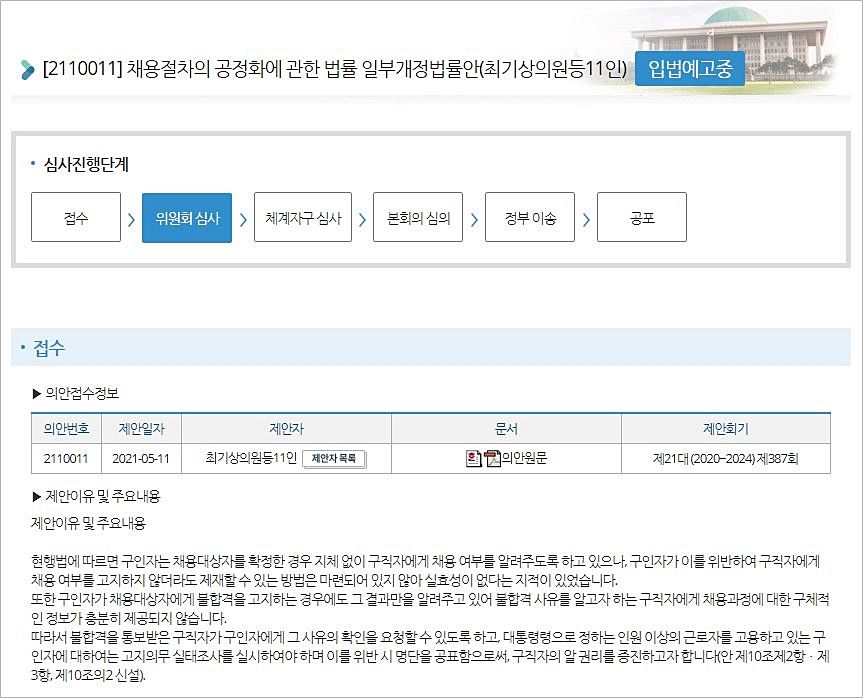Select the 공포 stage step
This screenshot has width=863, height=698.
(x=642, y=217)
